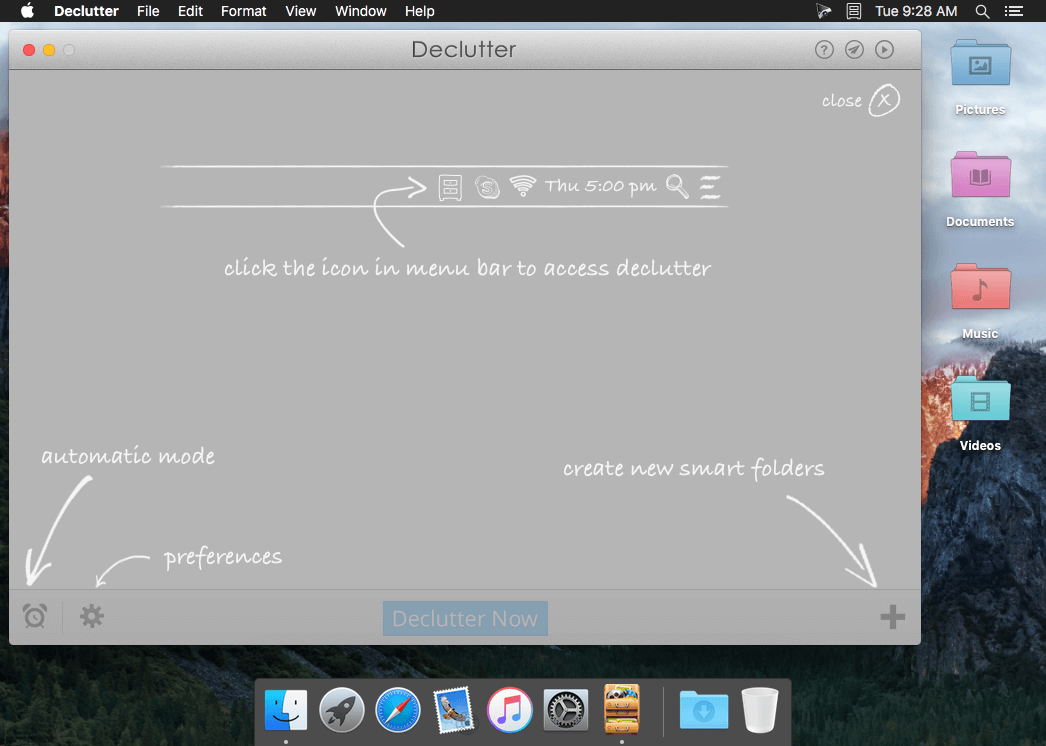Image resolution: width=1046 pixels, height=746 pixels.
Task: Open Spotlight search in menu bar
Action: point(982,11)
